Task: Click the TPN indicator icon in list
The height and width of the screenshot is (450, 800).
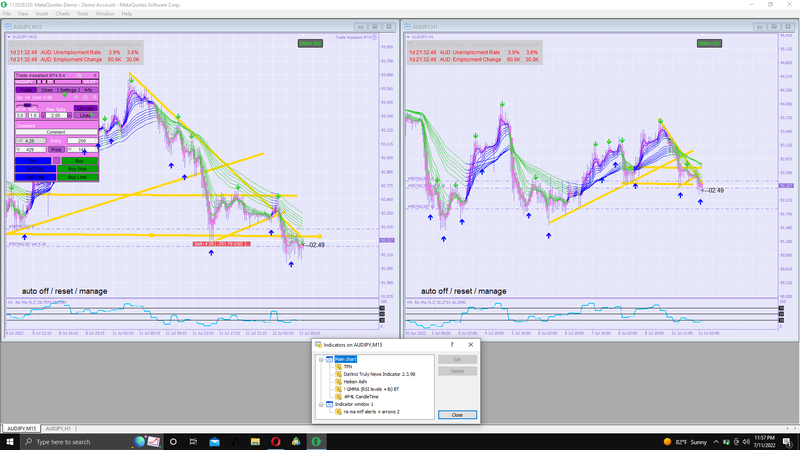Action: click(x=337, y=366)
